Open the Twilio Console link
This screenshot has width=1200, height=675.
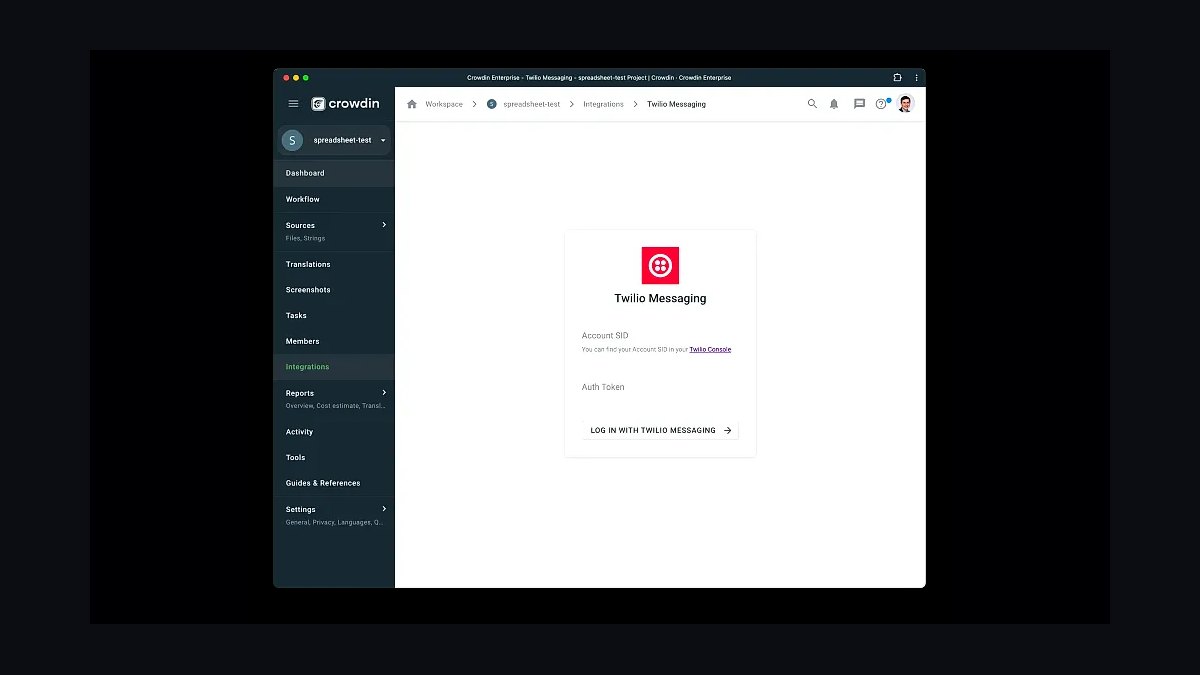coord(710,350)
